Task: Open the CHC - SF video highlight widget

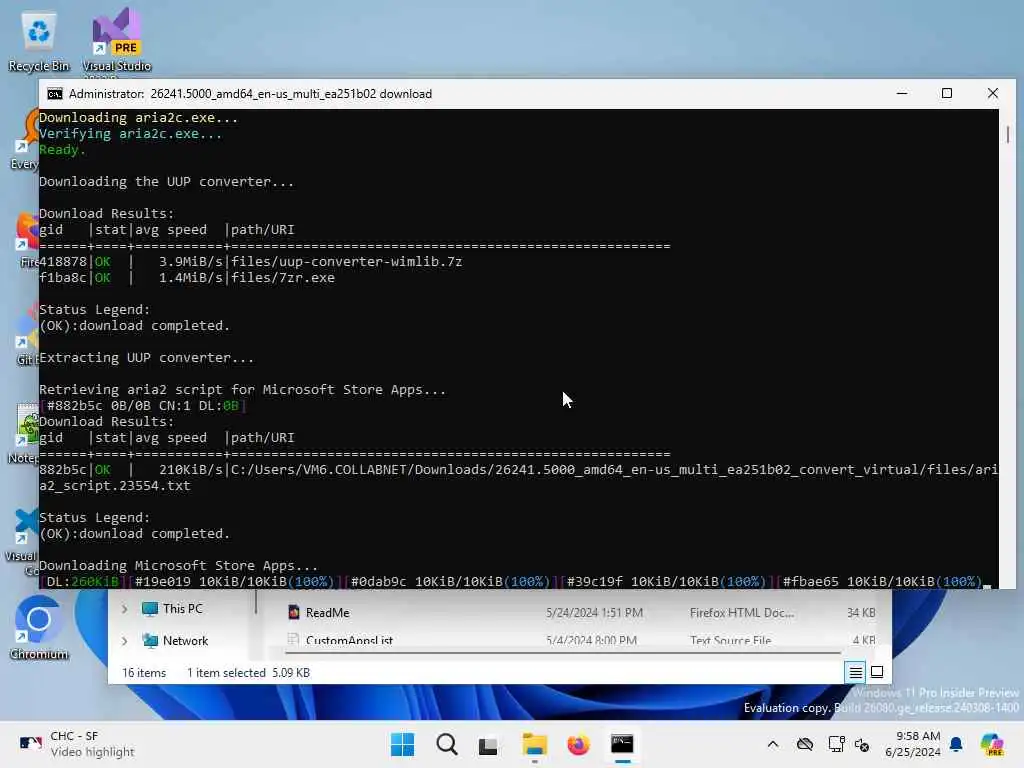Action: [77, 744]
